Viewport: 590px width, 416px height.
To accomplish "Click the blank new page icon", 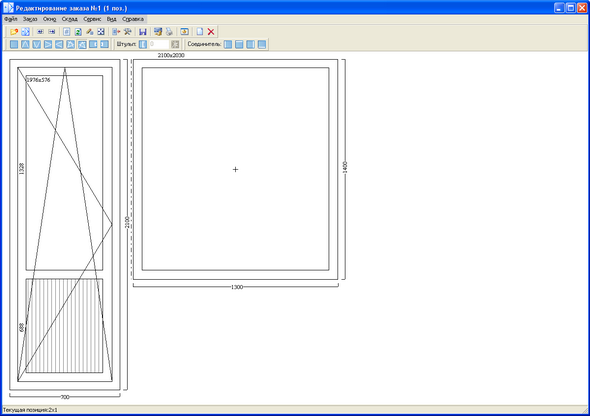I will (200, 32).
